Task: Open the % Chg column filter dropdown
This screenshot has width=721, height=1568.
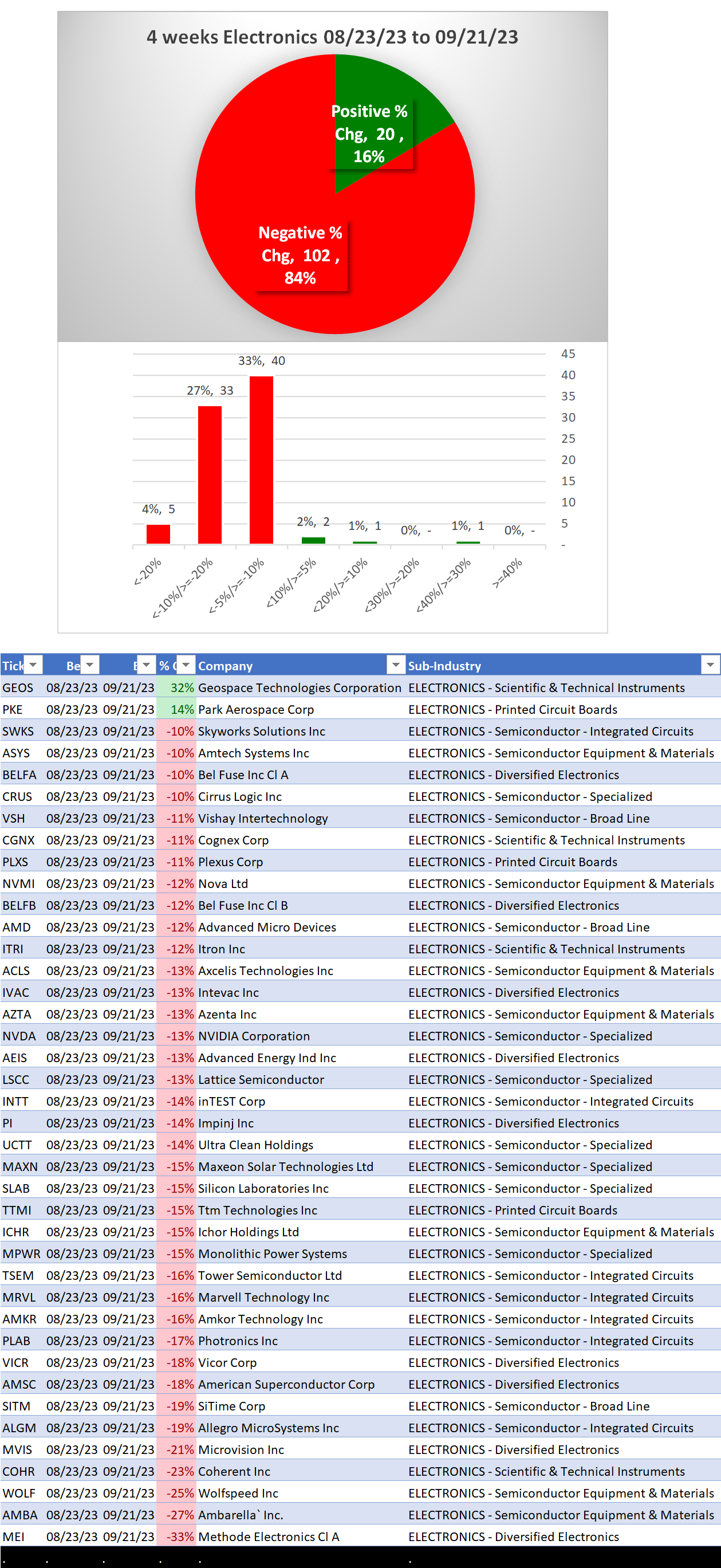Action: click(x=186, y=665)
